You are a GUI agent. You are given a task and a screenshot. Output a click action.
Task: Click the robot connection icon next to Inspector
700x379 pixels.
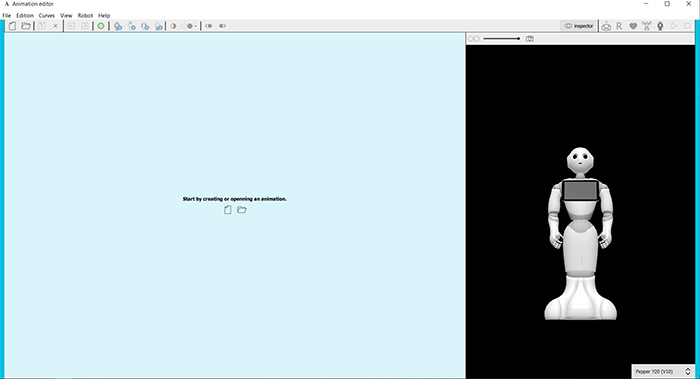[x=606, y=26]
